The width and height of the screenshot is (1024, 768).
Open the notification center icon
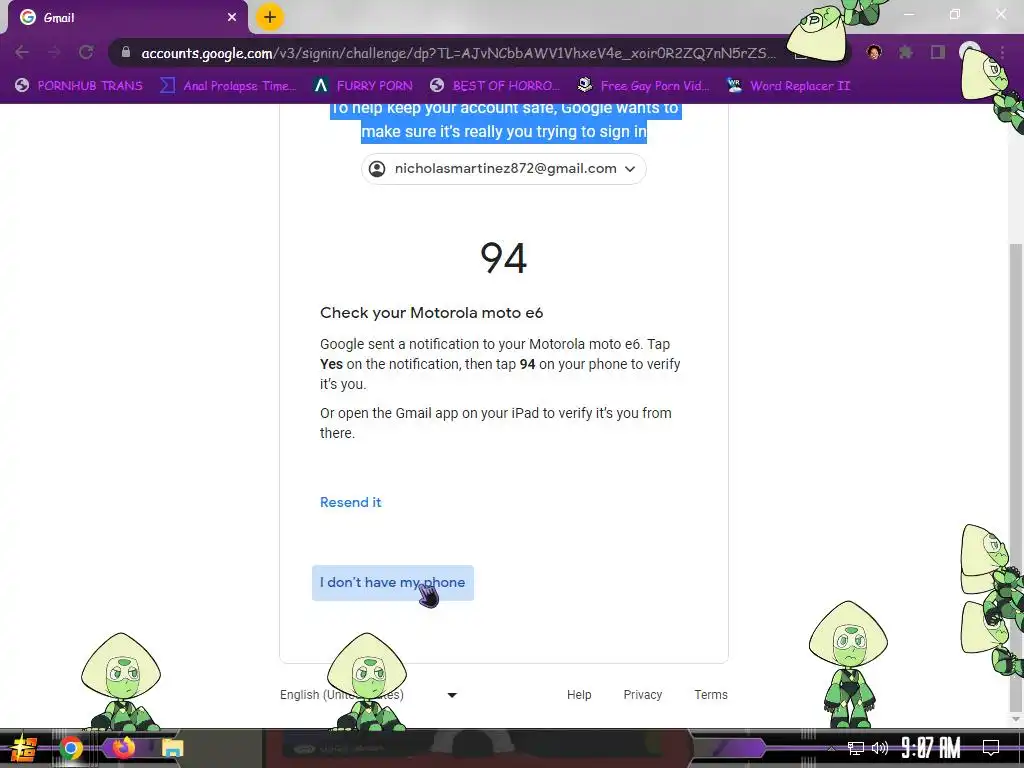click(991, 748)
